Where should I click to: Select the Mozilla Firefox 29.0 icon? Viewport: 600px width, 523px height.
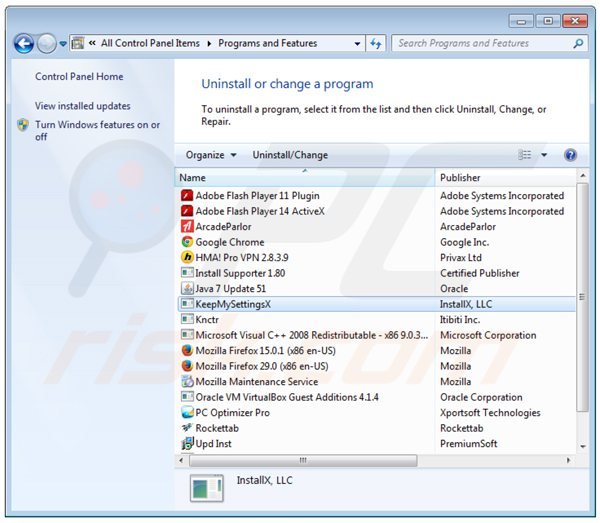pos(187,366)
